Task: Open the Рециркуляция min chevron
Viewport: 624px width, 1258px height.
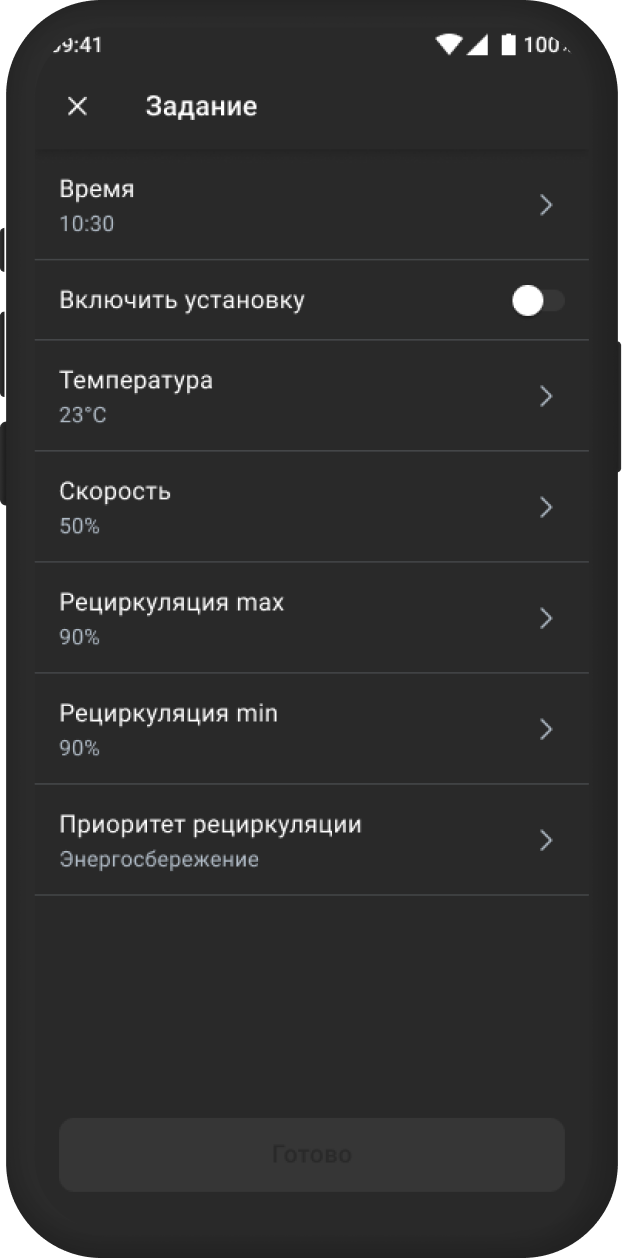Action: [546, 729]
